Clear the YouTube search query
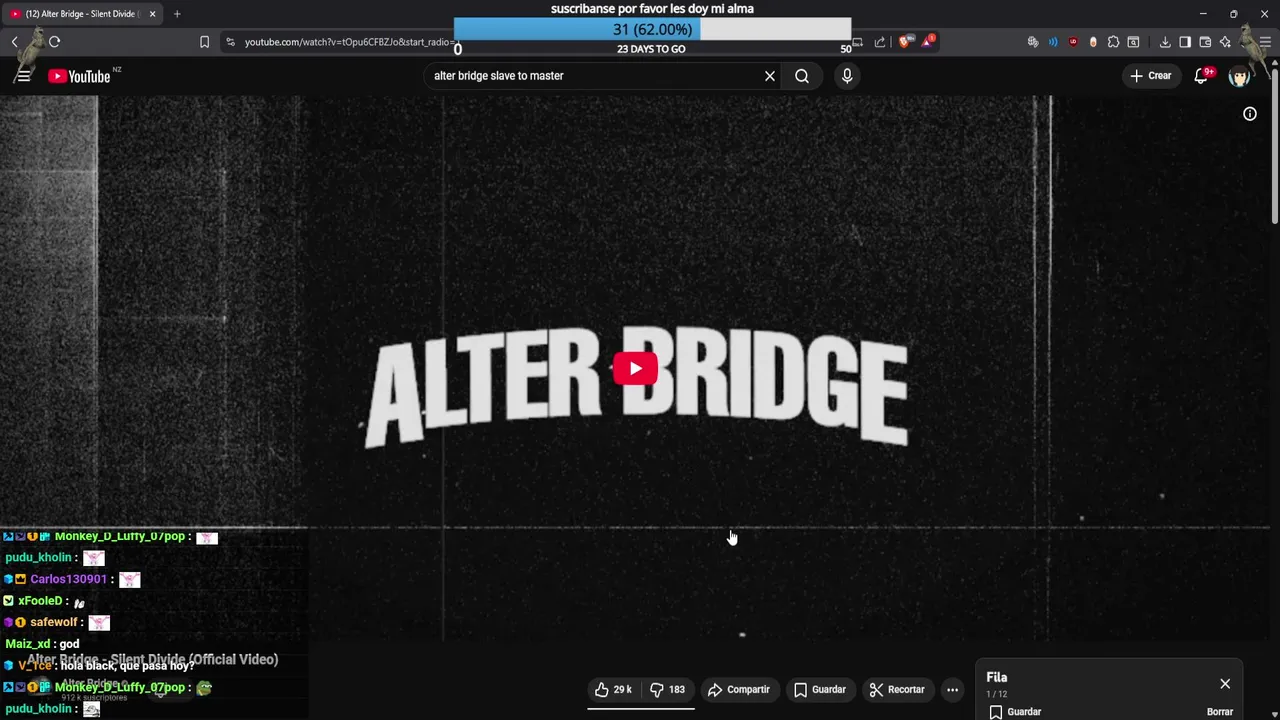Image resolution: width=1280 pixels, height=720 pixels. click(770, 76)
